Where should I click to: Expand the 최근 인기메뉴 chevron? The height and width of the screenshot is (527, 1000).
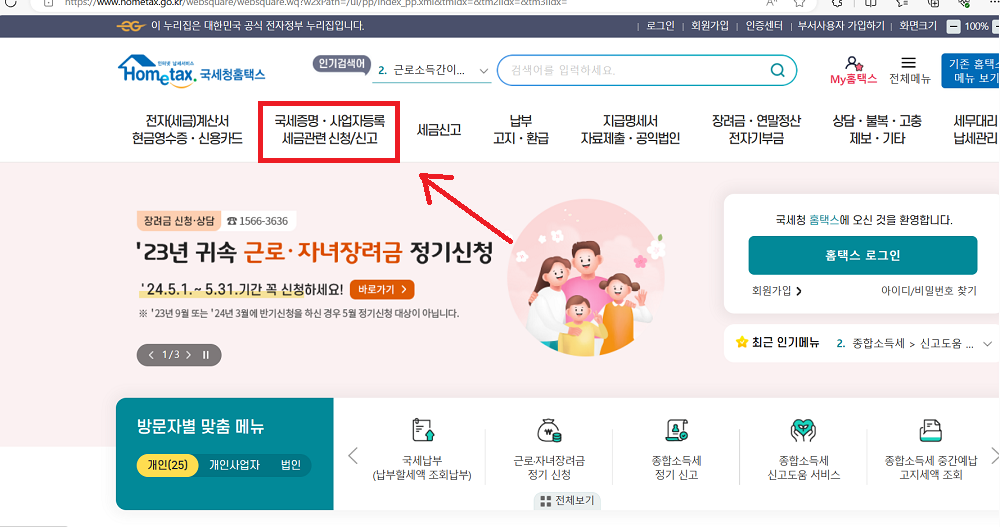tap(987, 344)
